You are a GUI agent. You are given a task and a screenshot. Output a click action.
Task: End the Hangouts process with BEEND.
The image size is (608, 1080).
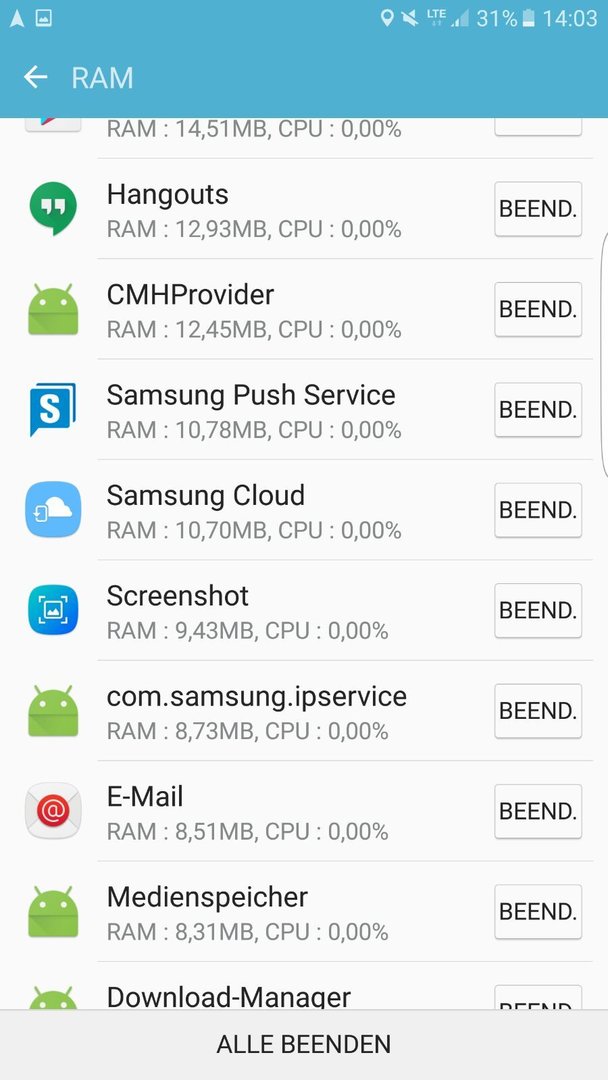coord(538,209)
